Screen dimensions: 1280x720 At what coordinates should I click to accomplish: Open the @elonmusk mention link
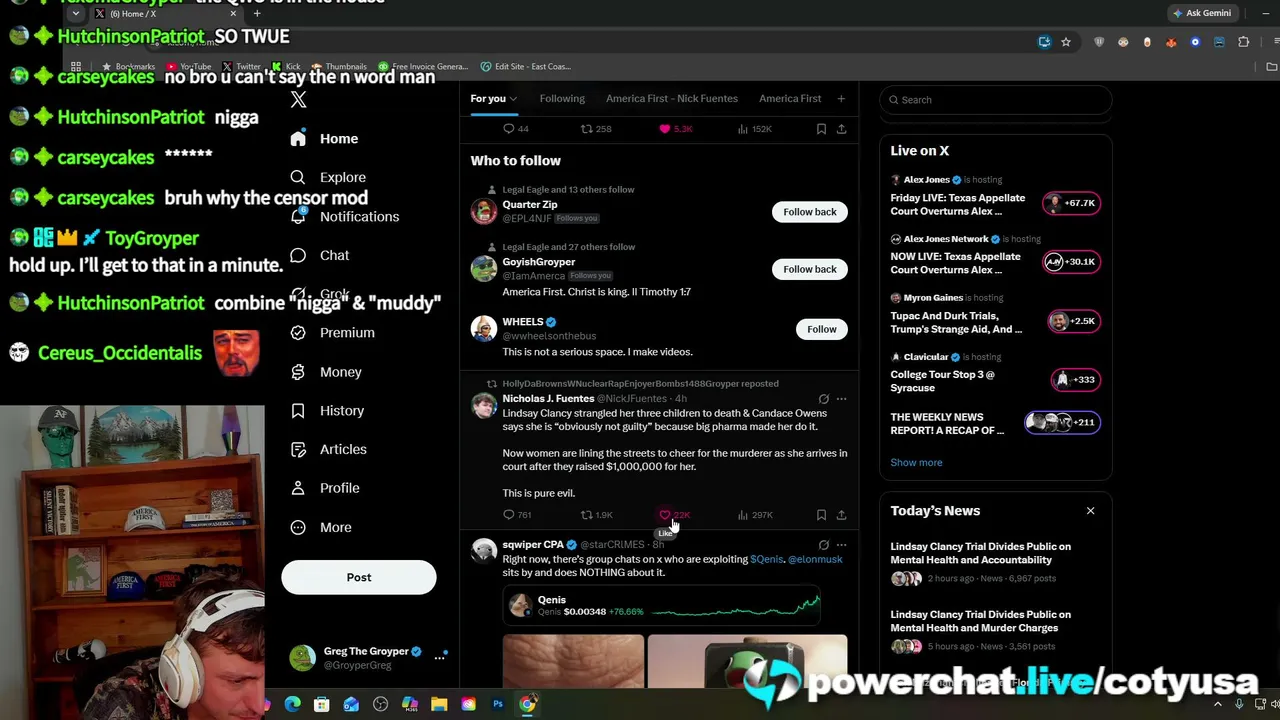coord(815,559)
